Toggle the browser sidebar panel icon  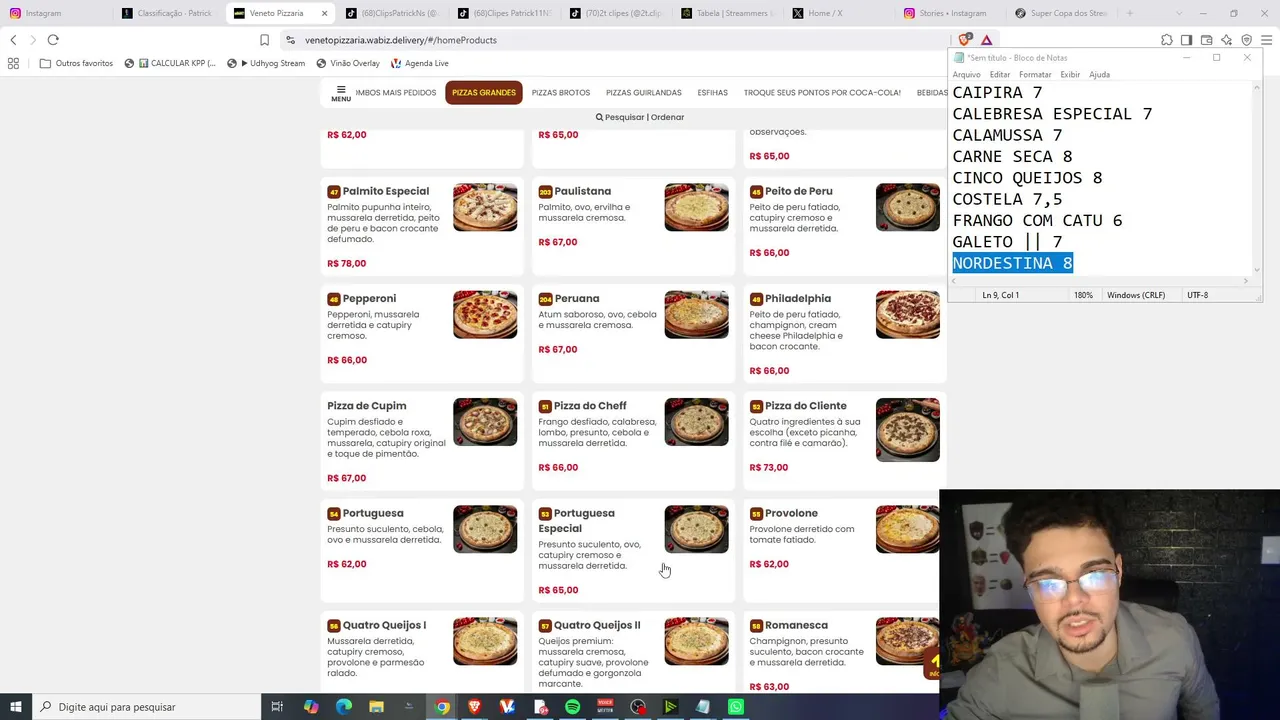(1186, 40)
